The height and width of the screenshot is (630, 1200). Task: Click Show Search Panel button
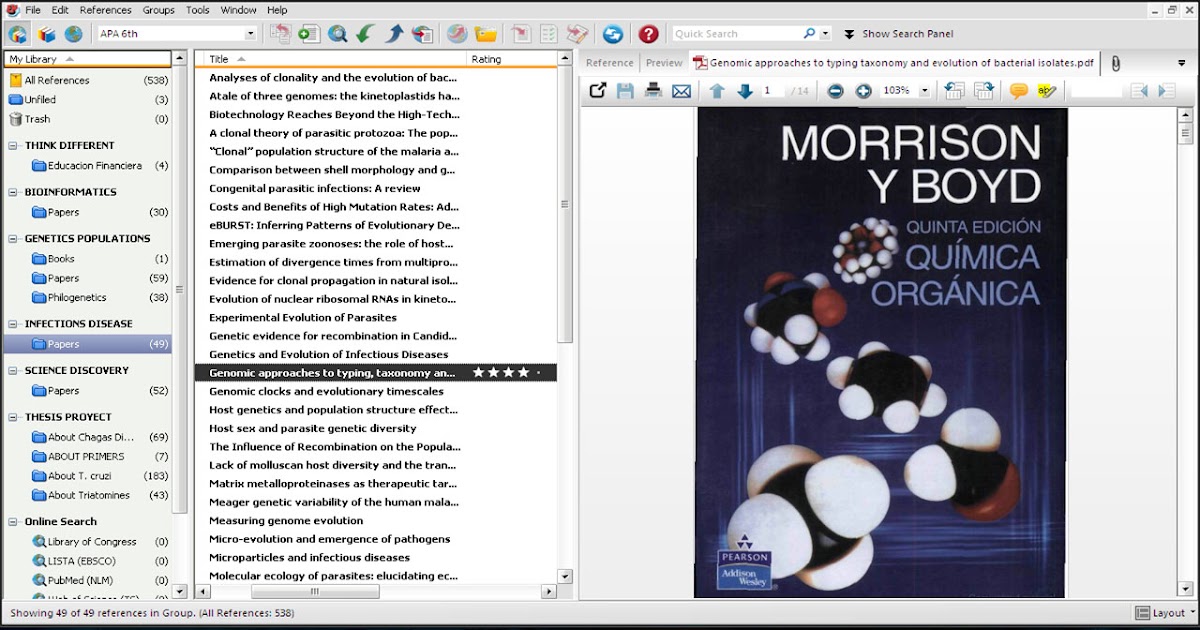(x=899, y=34)
